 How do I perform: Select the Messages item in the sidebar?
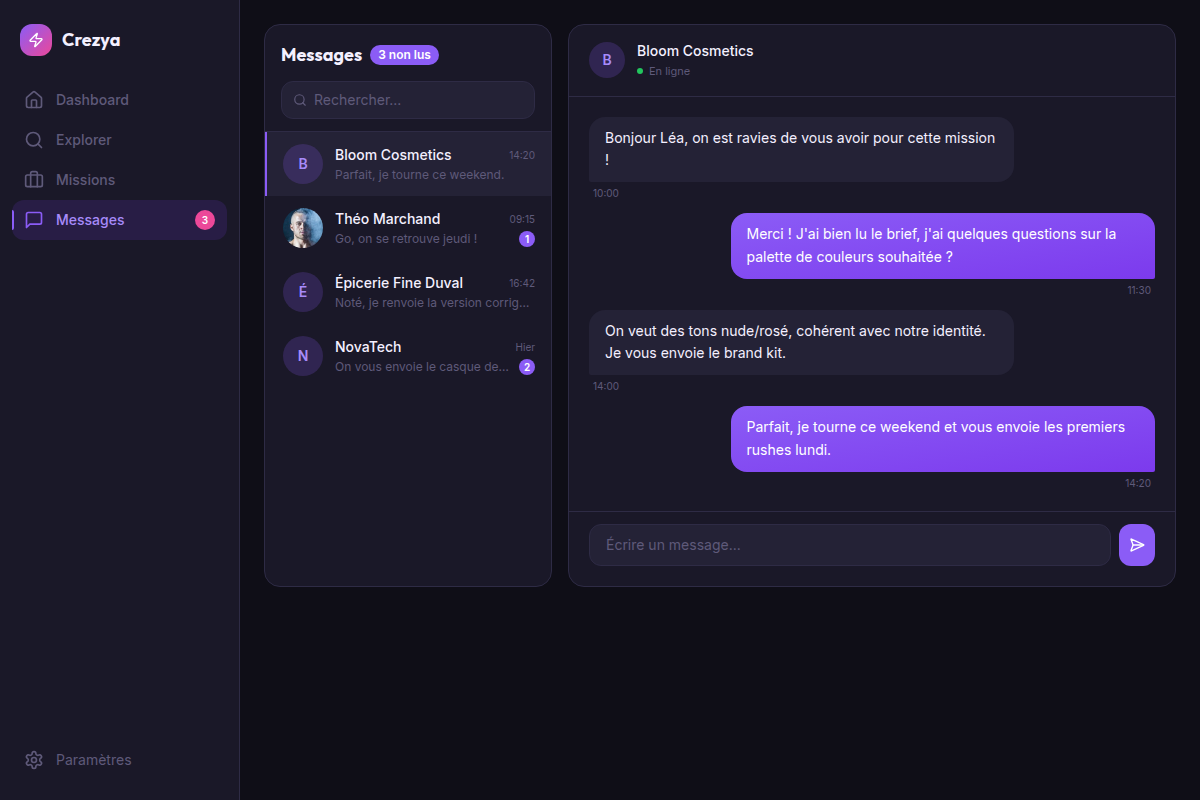[120, 220]
